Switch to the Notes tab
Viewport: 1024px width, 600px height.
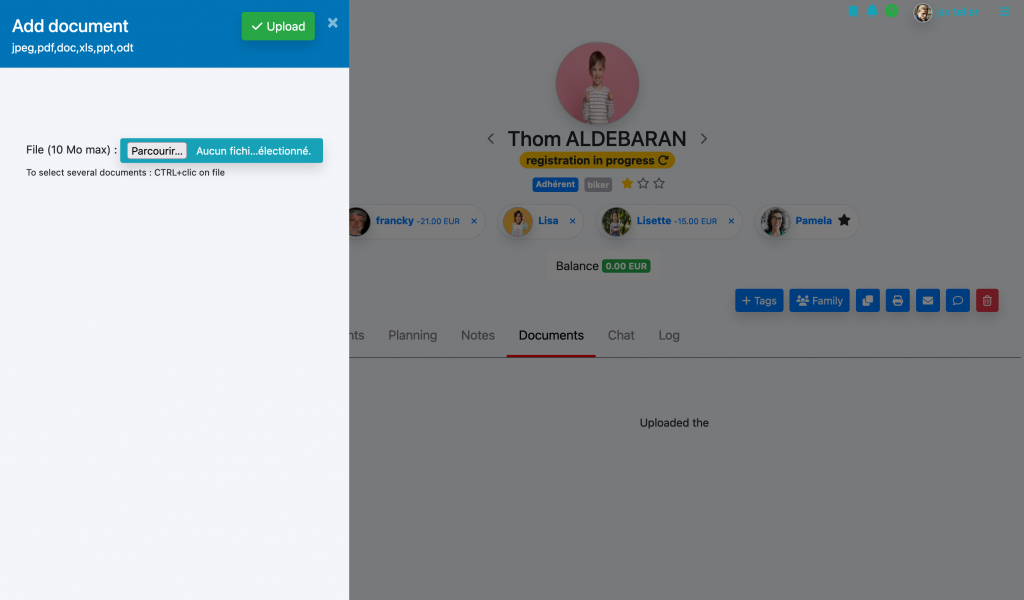coord(478,336)
